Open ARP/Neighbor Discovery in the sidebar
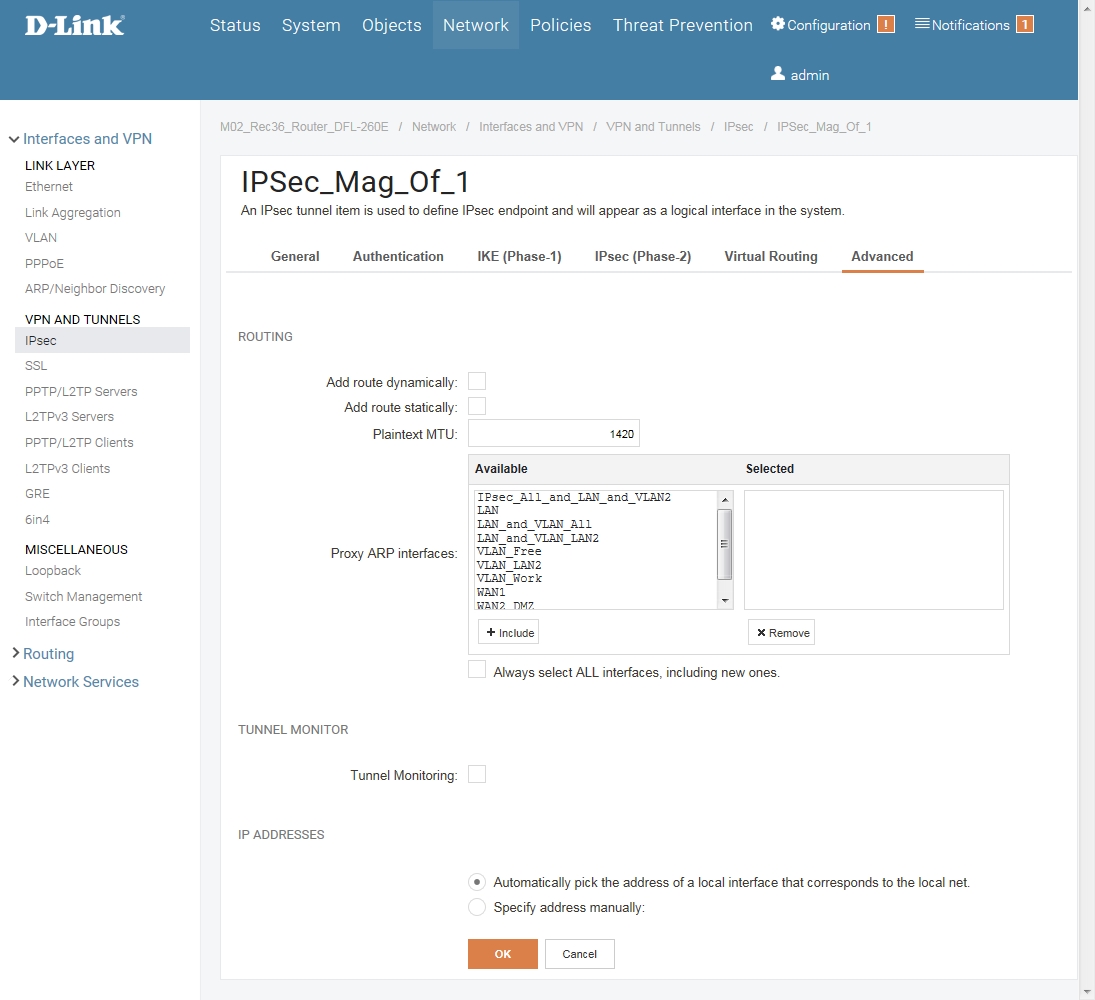Viewport: 1095px width, 1000px height. pyautogui.click(x=95, y=288)
